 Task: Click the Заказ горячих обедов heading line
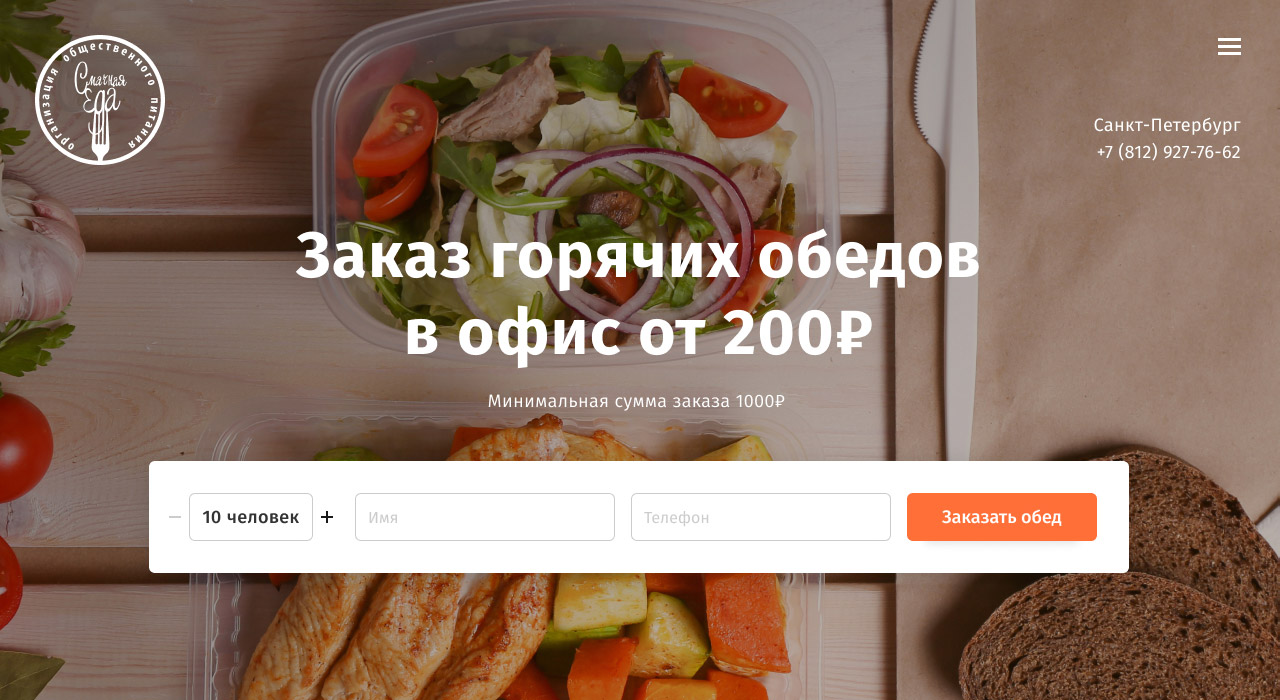point(638,257)
